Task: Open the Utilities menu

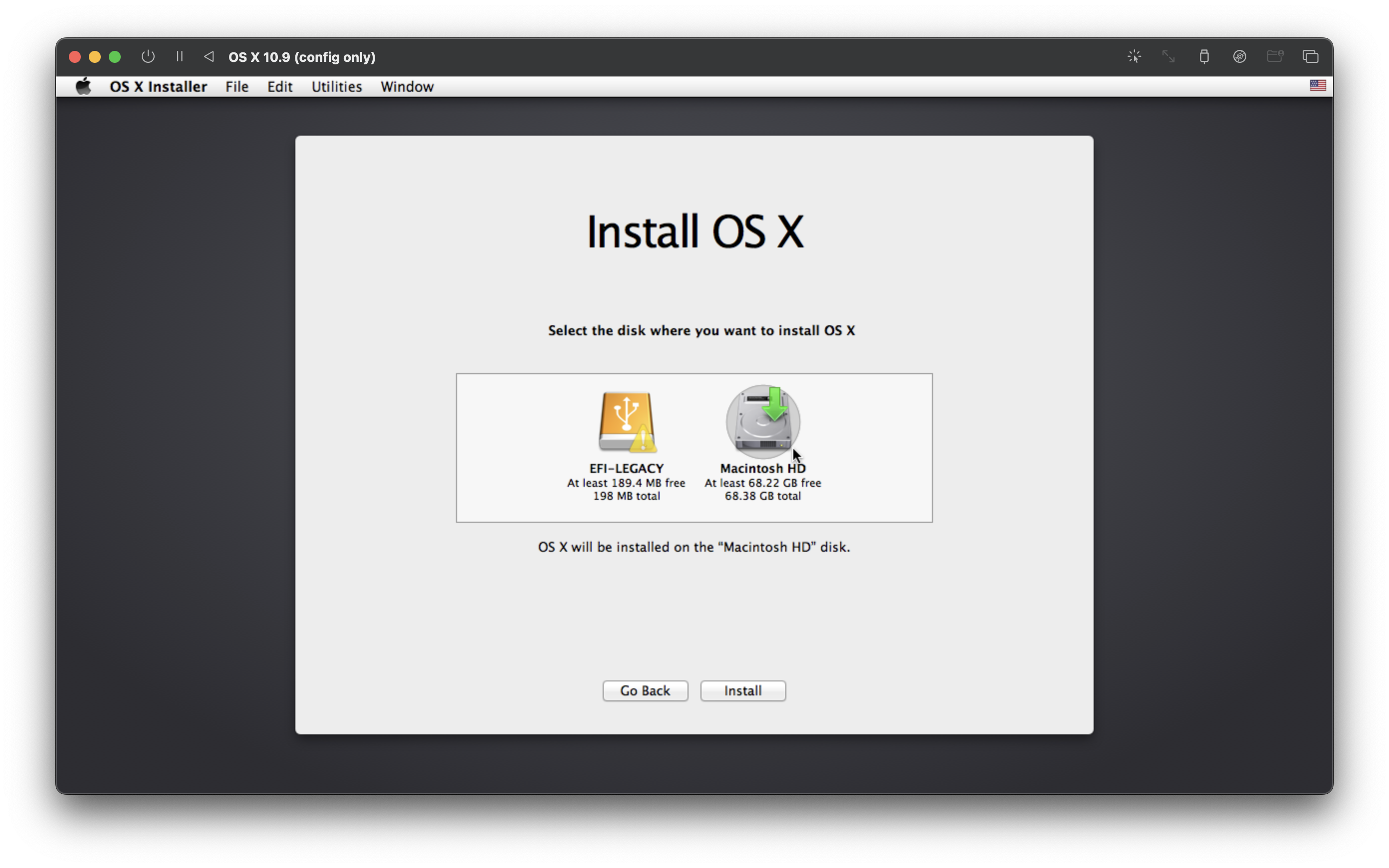Action: [336, 87]
